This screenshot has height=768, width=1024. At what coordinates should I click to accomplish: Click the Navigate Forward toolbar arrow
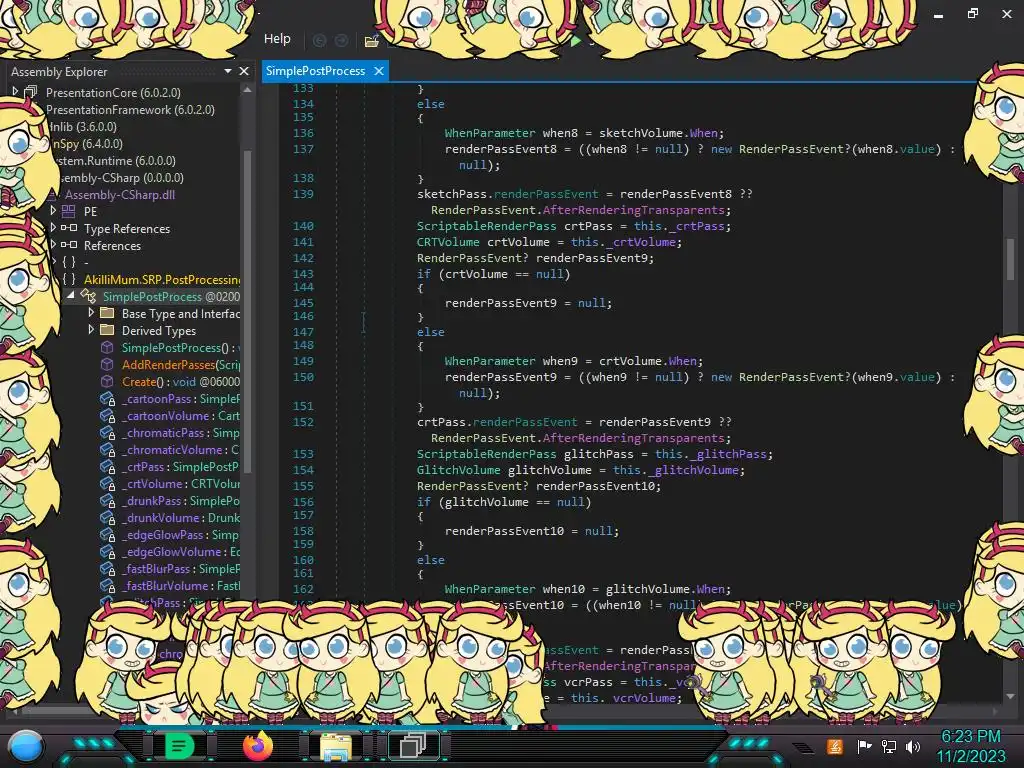[x=341, y=40]
